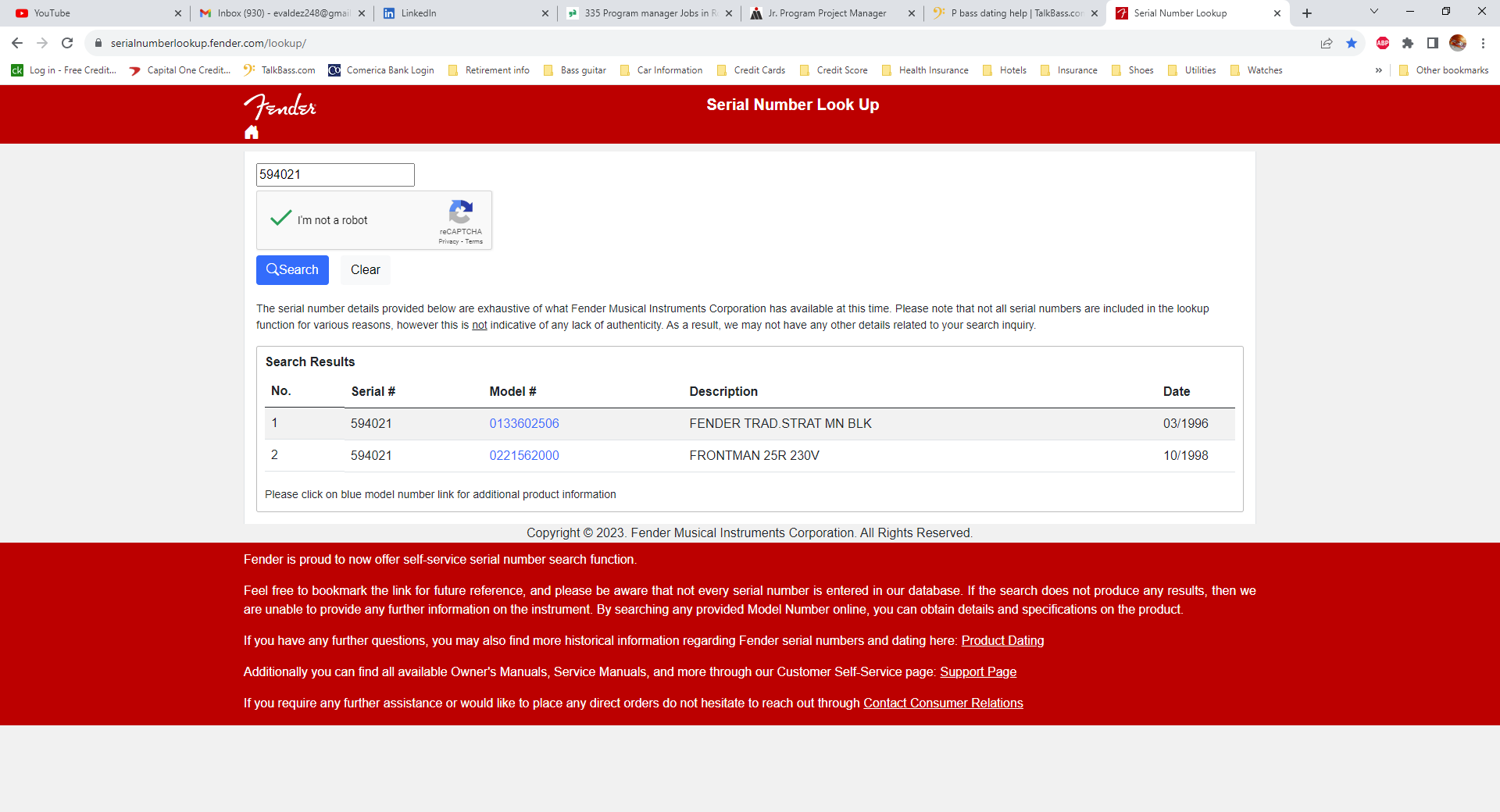This screenshot has width=1500, height=812.
Task: Close the YouTube tab
Action: pos(178,13)
